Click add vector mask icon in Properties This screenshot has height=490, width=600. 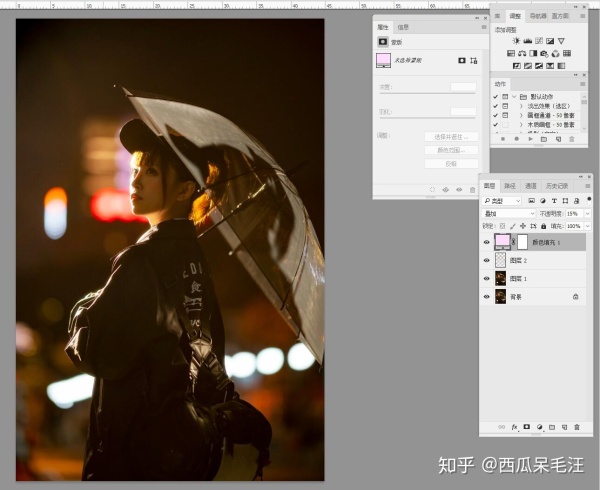click(474, 60)
